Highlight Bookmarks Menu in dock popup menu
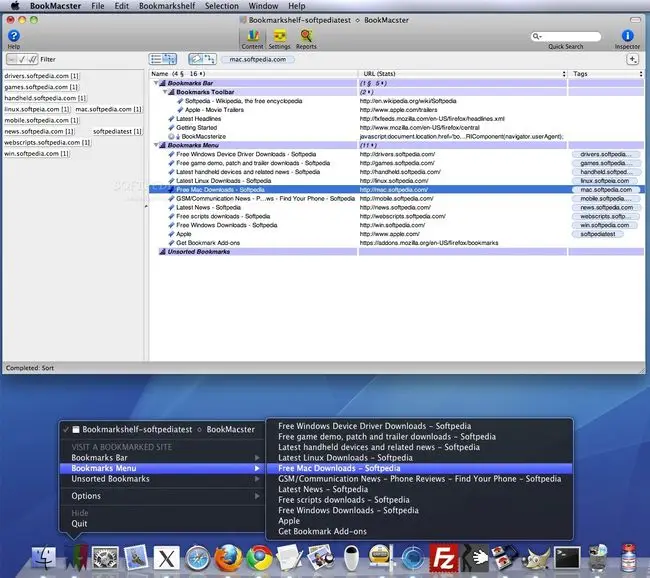The height and width of the screenshot is (578, 650). pyautogui.click(x=162, y=468)
